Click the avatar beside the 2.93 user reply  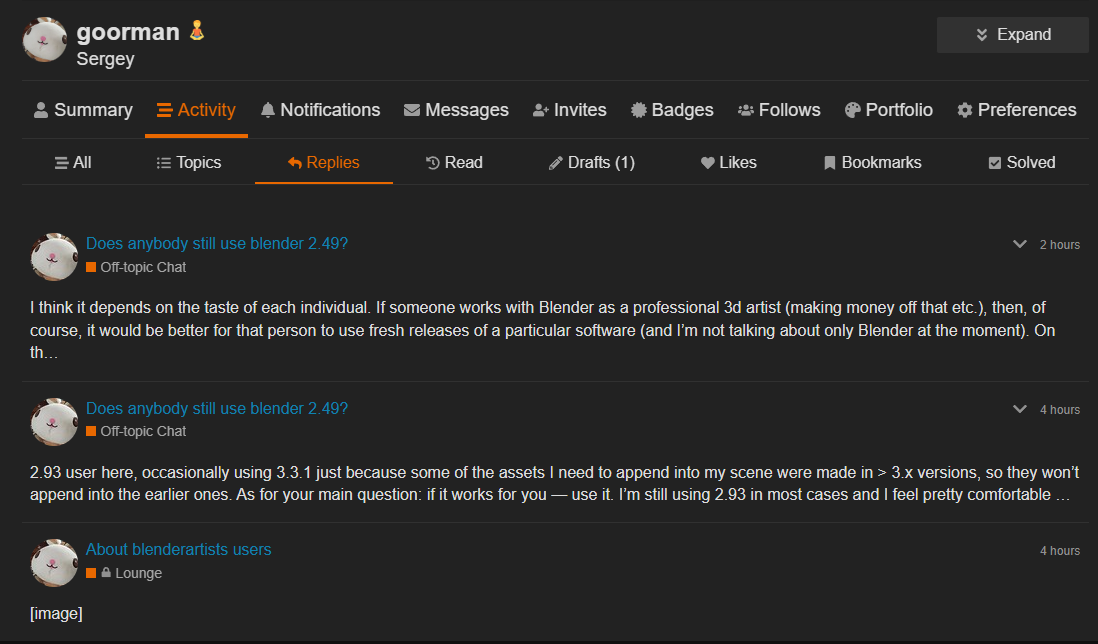coord(54,422)
